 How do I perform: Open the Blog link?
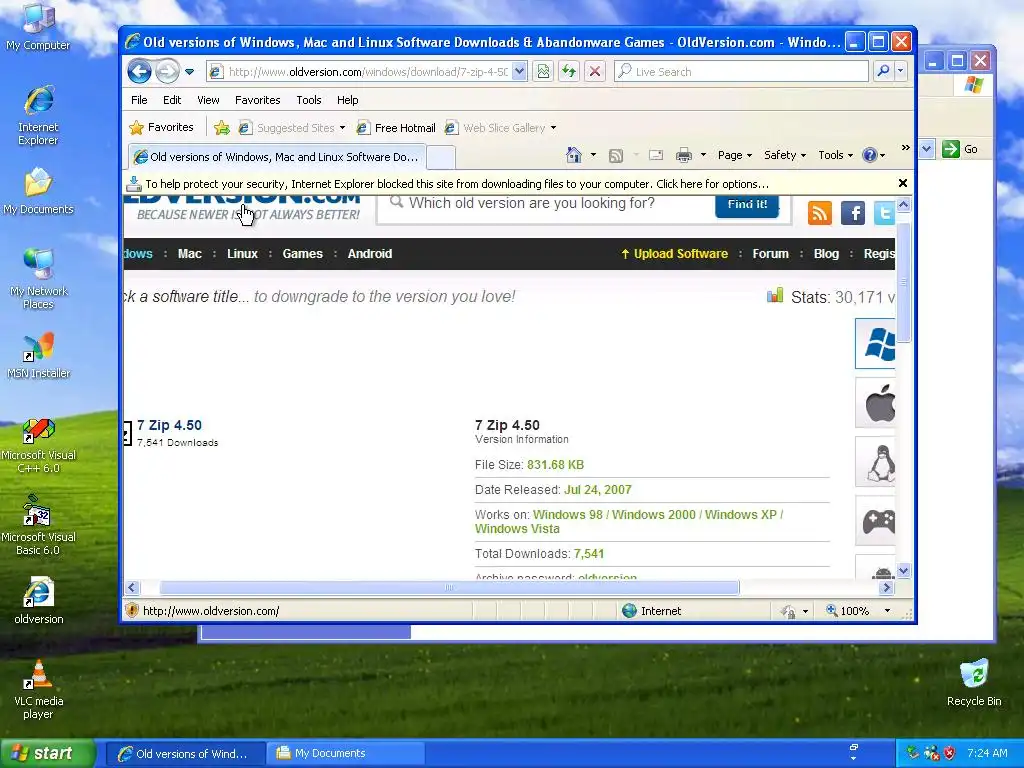(826, 254)
